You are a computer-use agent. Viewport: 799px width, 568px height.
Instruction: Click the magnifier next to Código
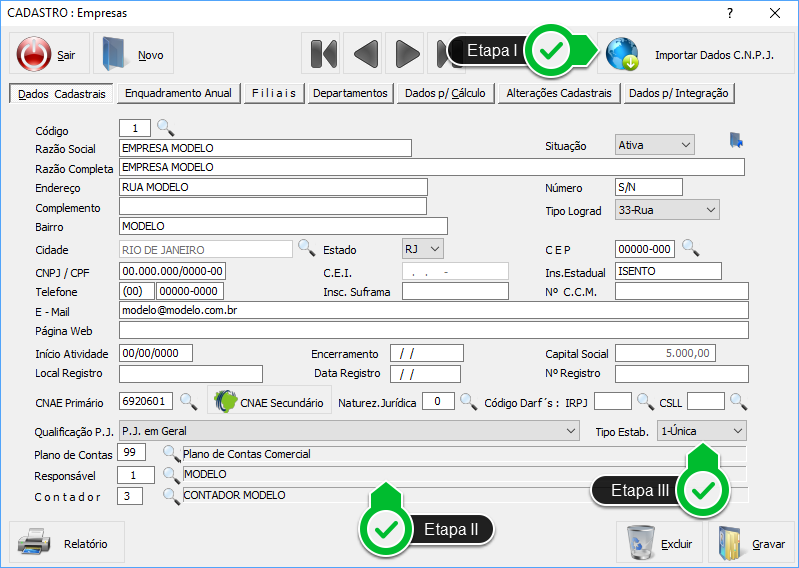(x=165, y=127)
